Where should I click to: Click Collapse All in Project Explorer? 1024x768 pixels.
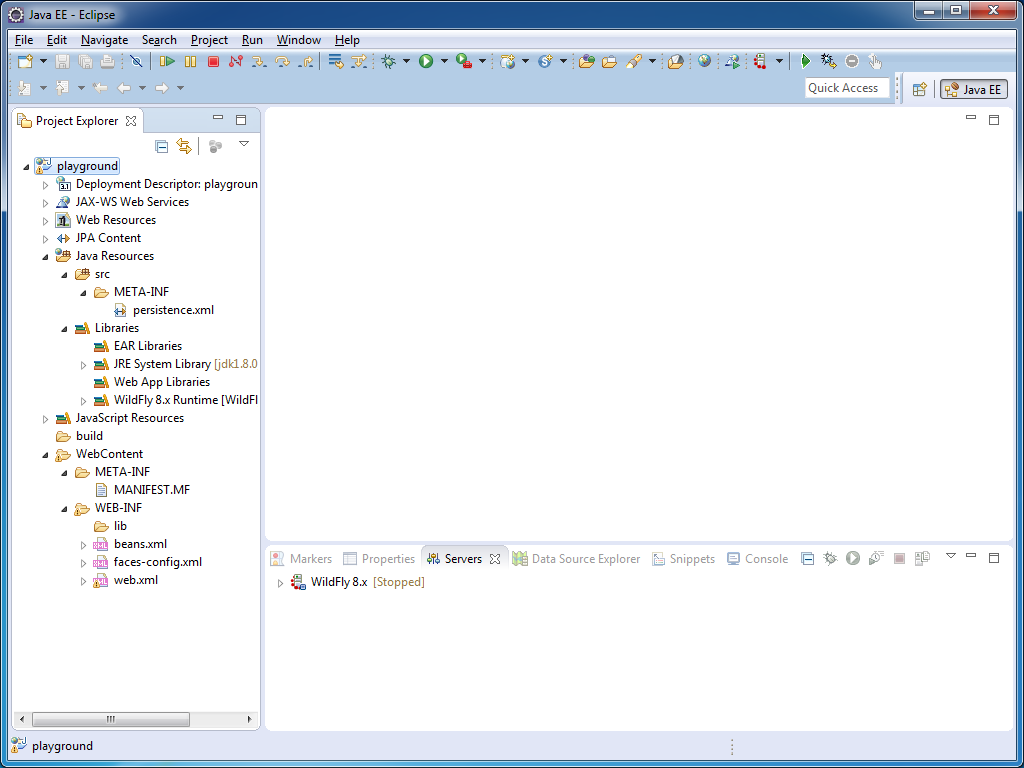click(x=161, y=146)
